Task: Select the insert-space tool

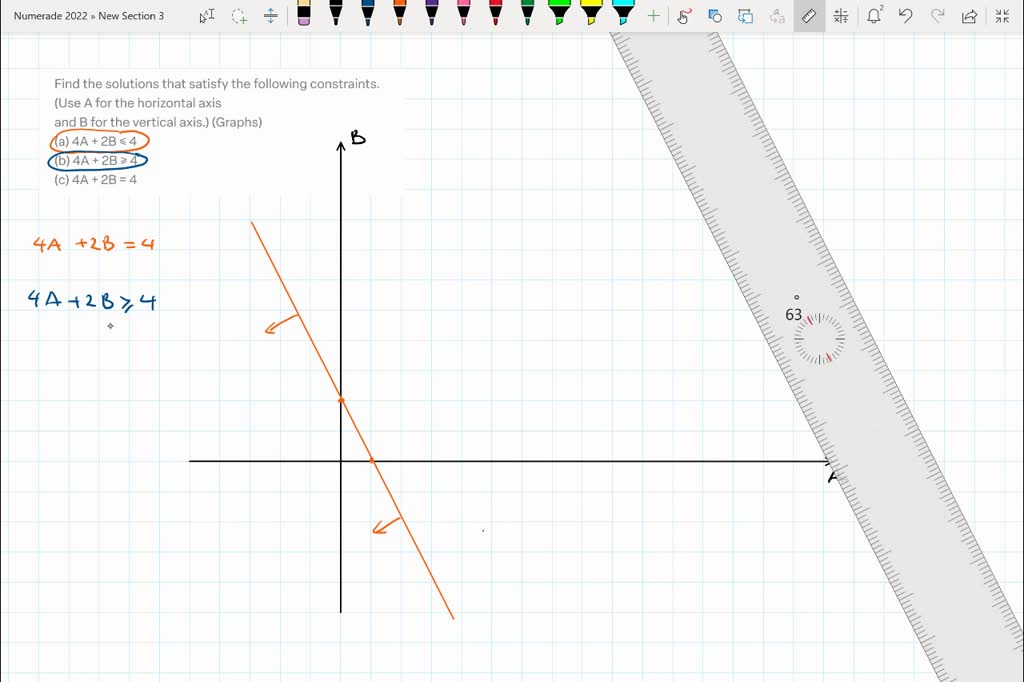Action: [x=270, y=15]
